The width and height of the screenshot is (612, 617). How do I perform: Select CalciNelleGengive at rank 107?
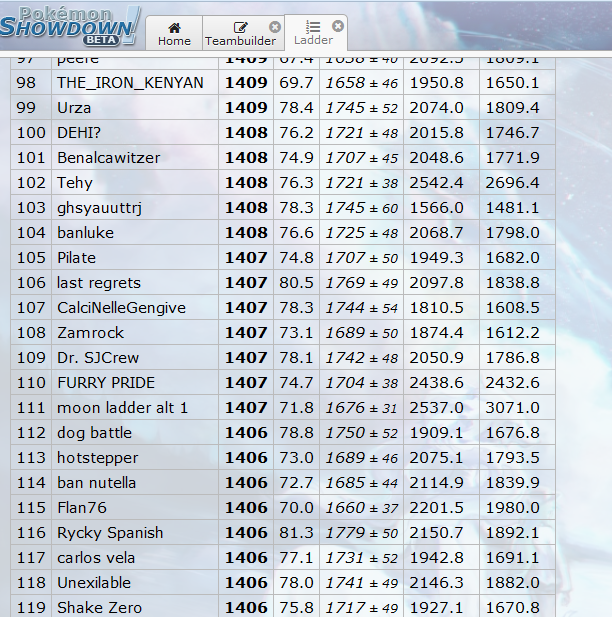pyautogui.click(x=121, y=308)
